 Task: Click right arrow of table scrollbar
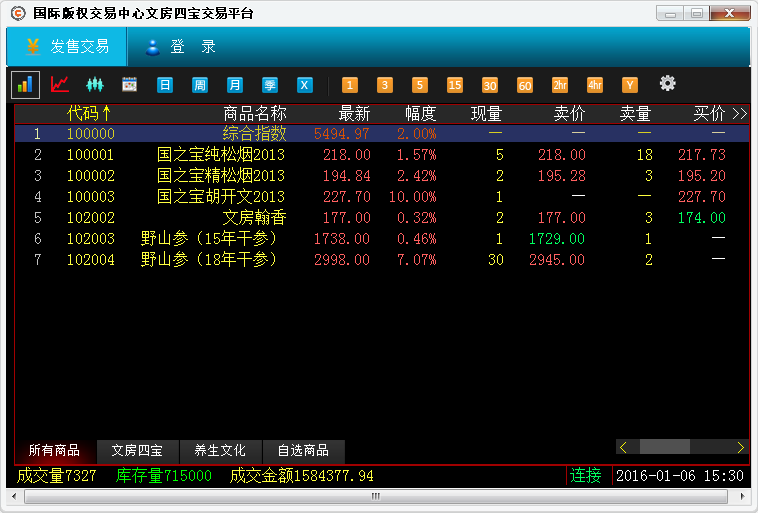point(740,447)
